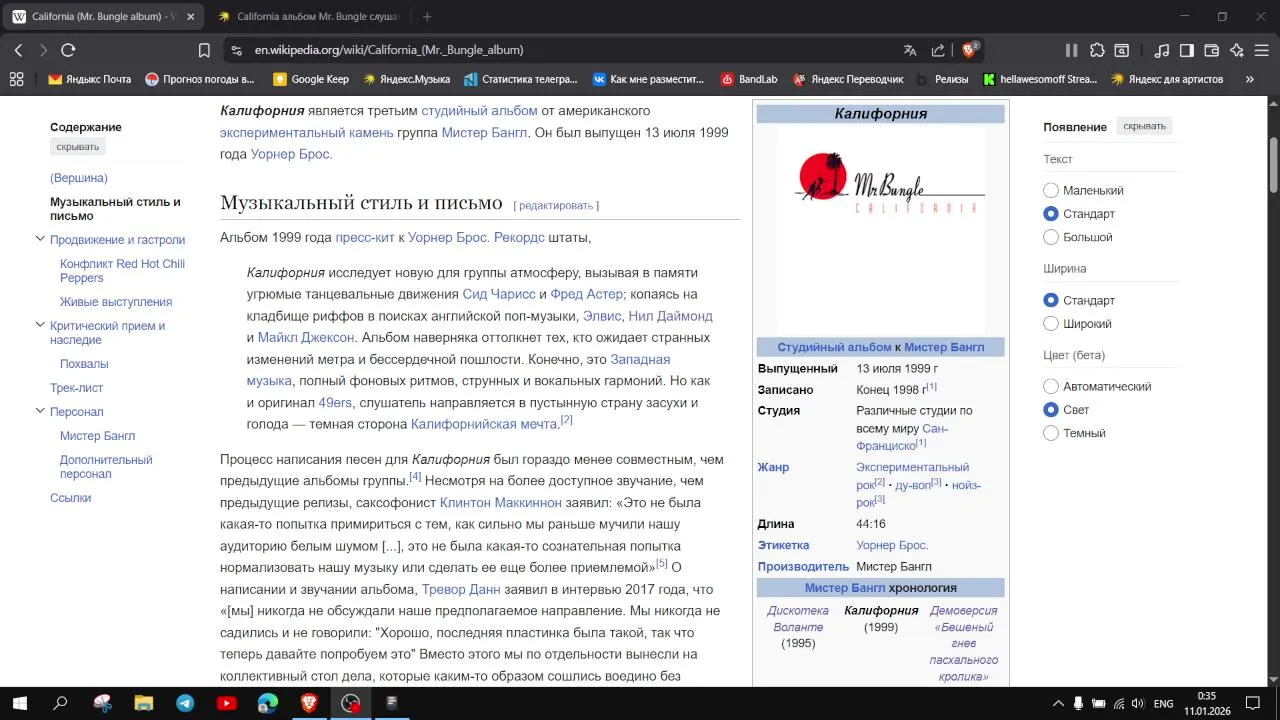Choose the Автоматический color mode

pos(1051,386)
